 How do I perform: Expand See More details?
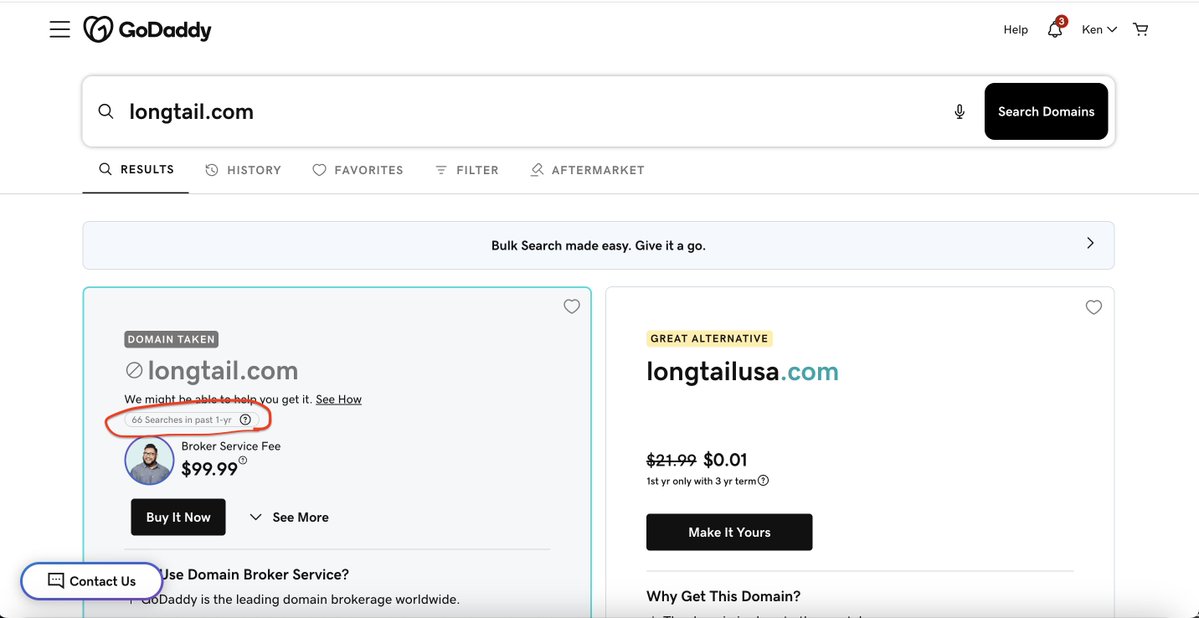tap(289, 517)
